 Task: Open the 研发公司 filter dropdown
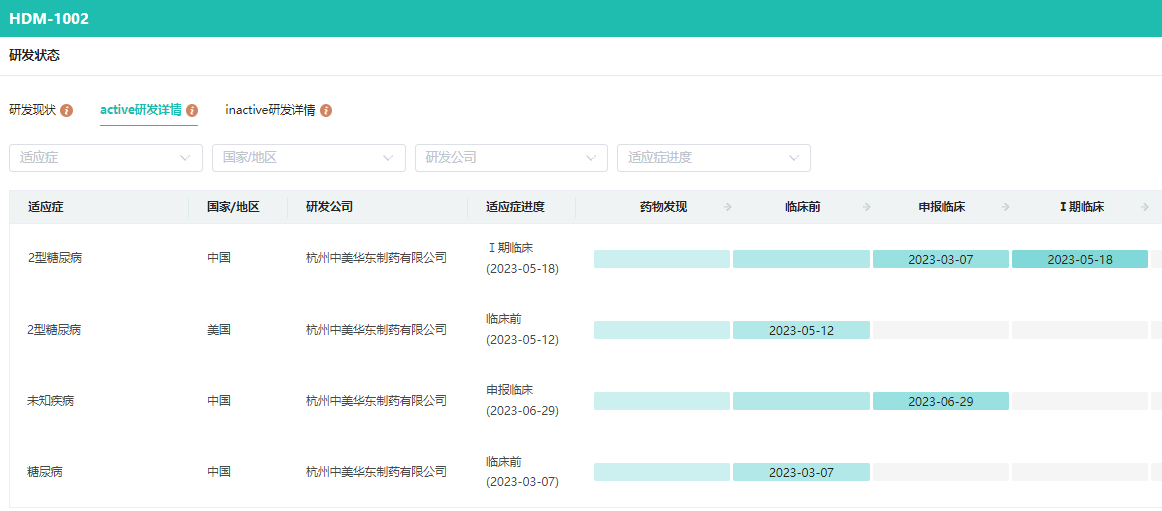510,158
